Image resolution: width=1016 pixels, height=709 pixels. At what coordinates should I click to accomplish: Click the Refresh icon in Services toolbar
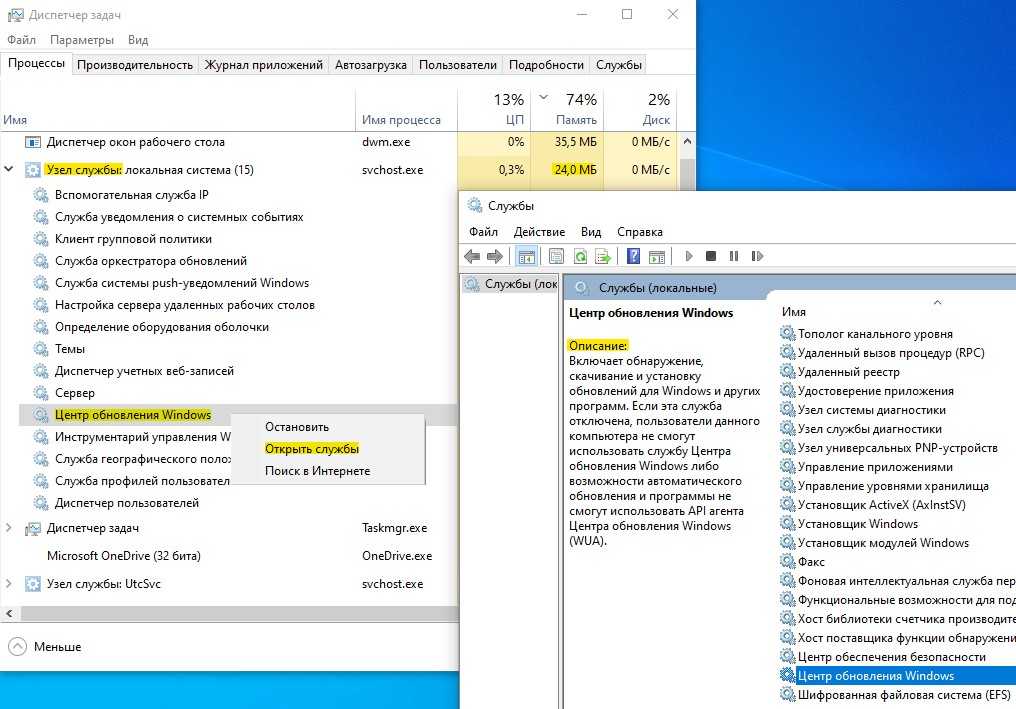click(580, 257)
